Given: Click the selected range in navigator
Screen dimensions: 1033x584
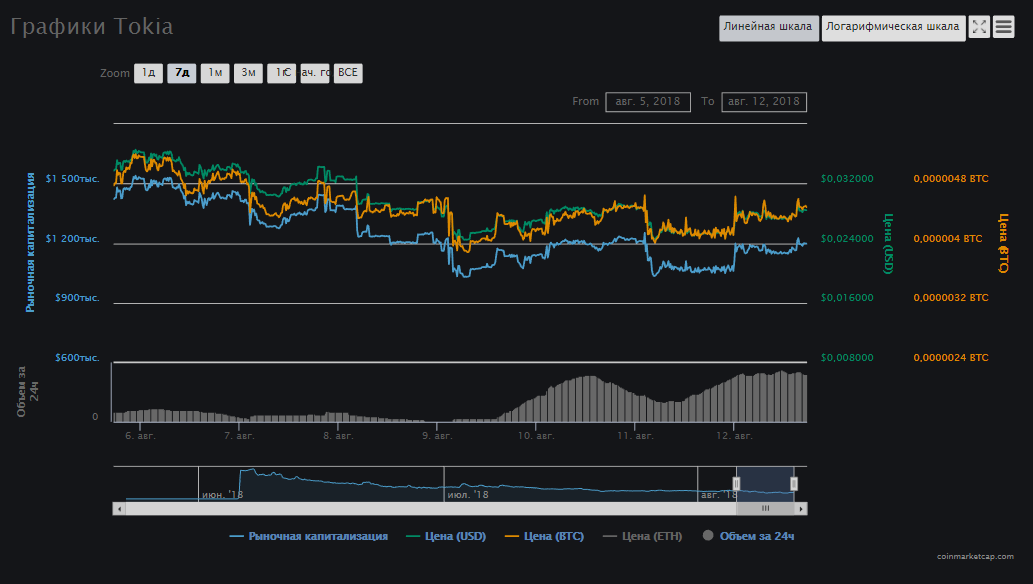Looking at the screenshot, I should coord(765,484).
